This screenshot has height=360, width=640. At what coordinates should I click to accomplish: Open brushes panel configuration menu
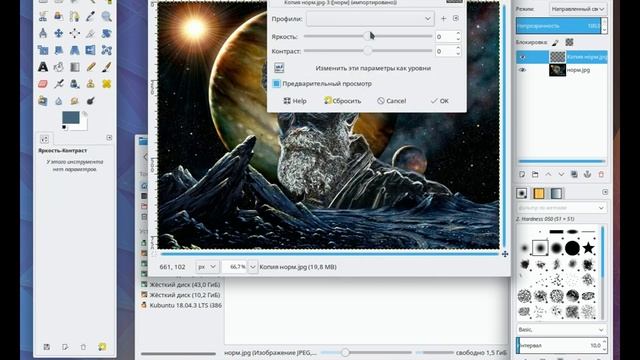point(605,192)
